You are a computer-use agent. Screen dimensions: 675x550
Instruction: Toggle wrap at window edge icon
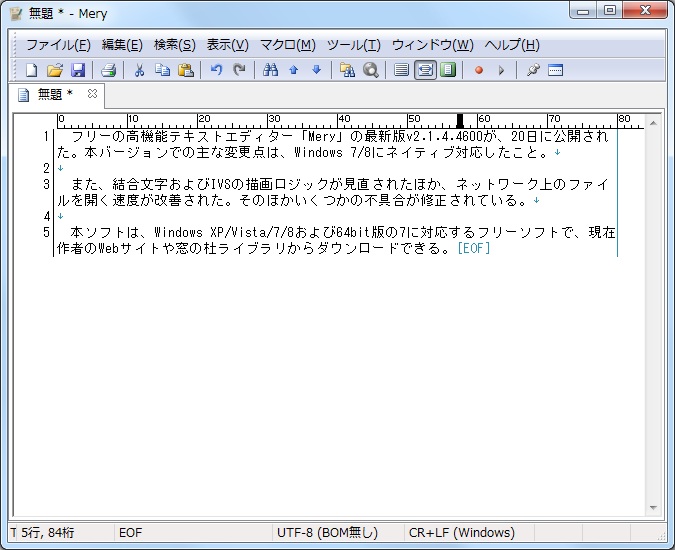tap(448, 70)
